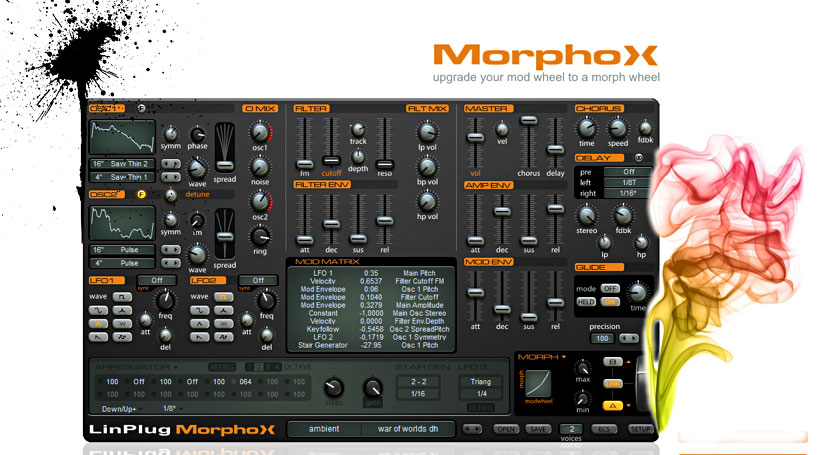Select LFO1 sine wave button

point(98,310)
